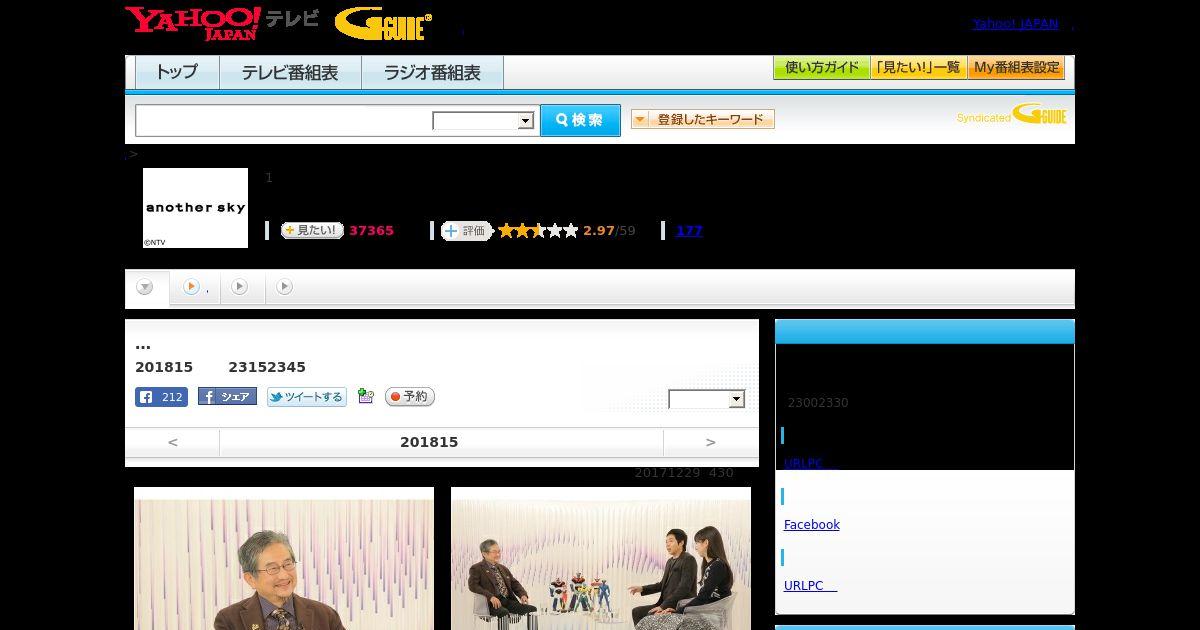
Task: Focus the program search text field
Action: (283, 120)
